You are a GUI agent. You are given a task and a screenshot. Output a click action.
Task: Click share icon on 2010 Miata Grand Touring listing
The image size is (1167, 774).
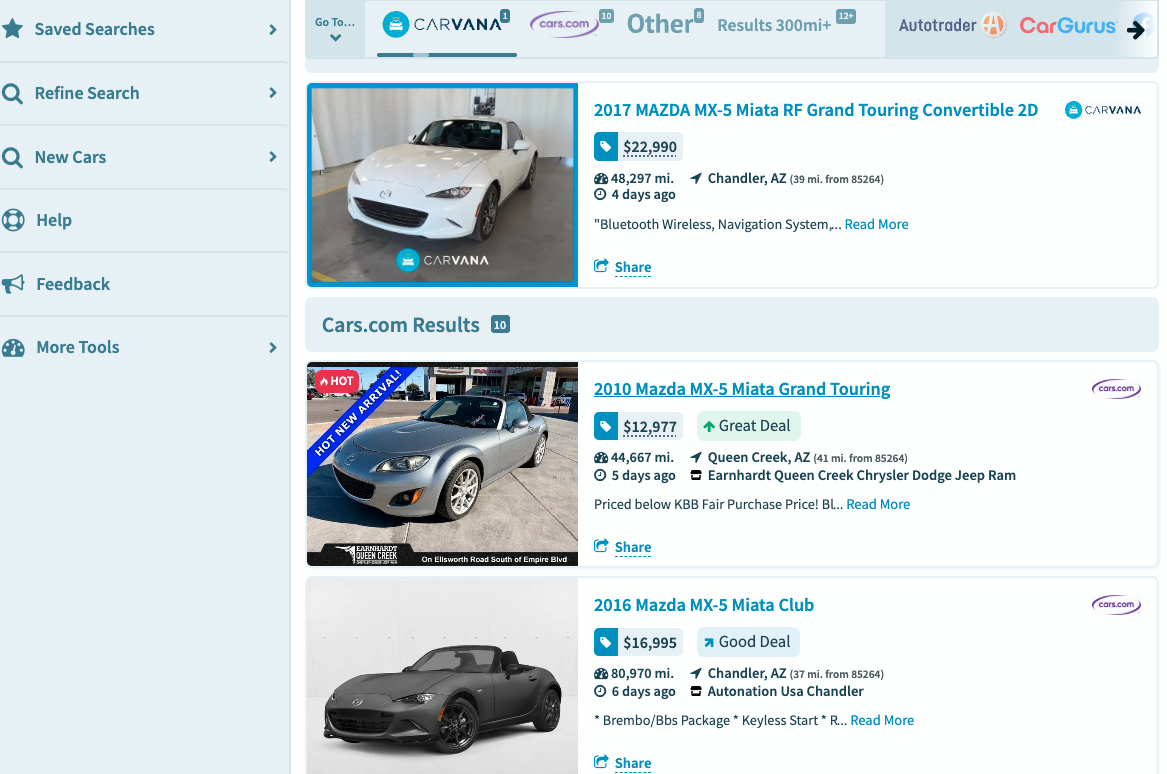point(601,546)
